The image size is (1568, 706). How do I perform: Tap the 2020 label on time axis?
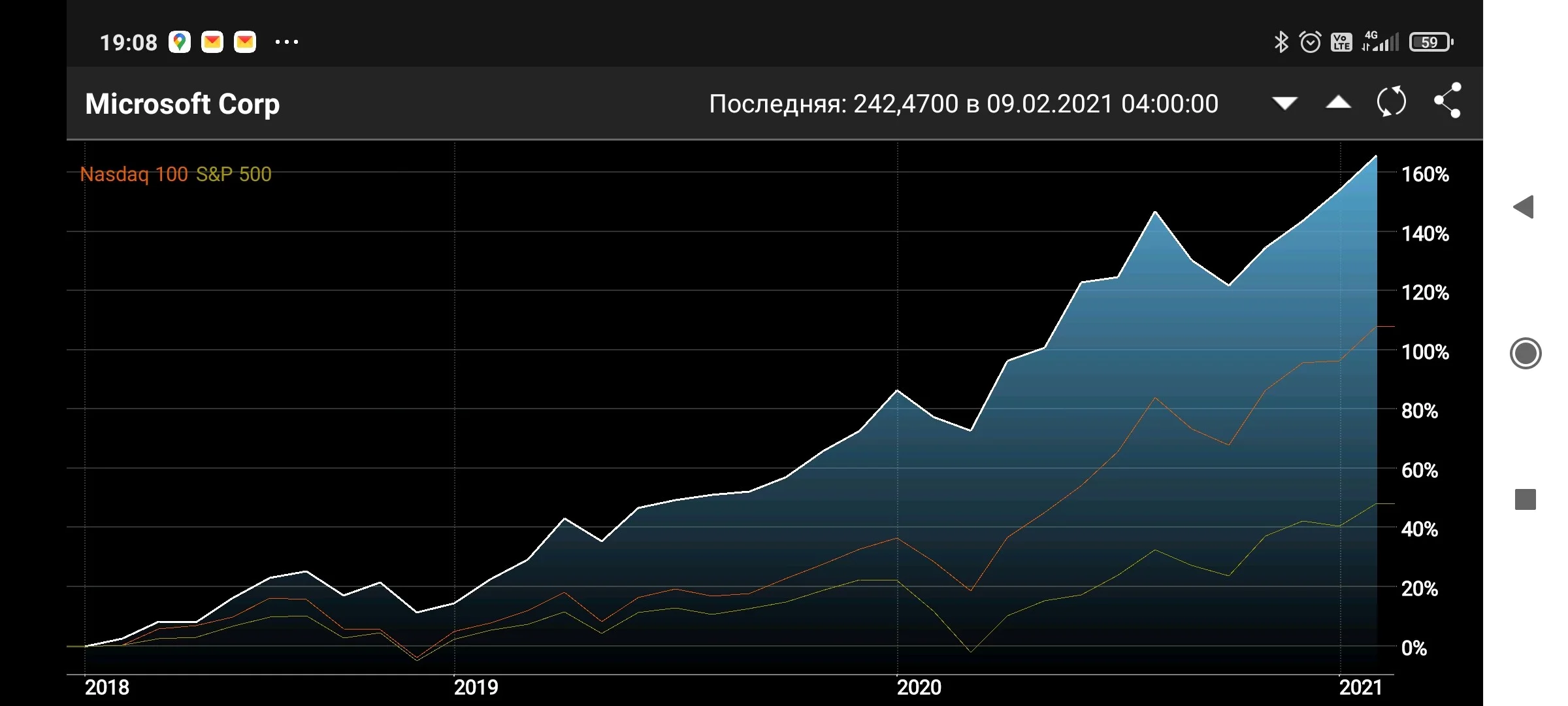pos(919,688)
